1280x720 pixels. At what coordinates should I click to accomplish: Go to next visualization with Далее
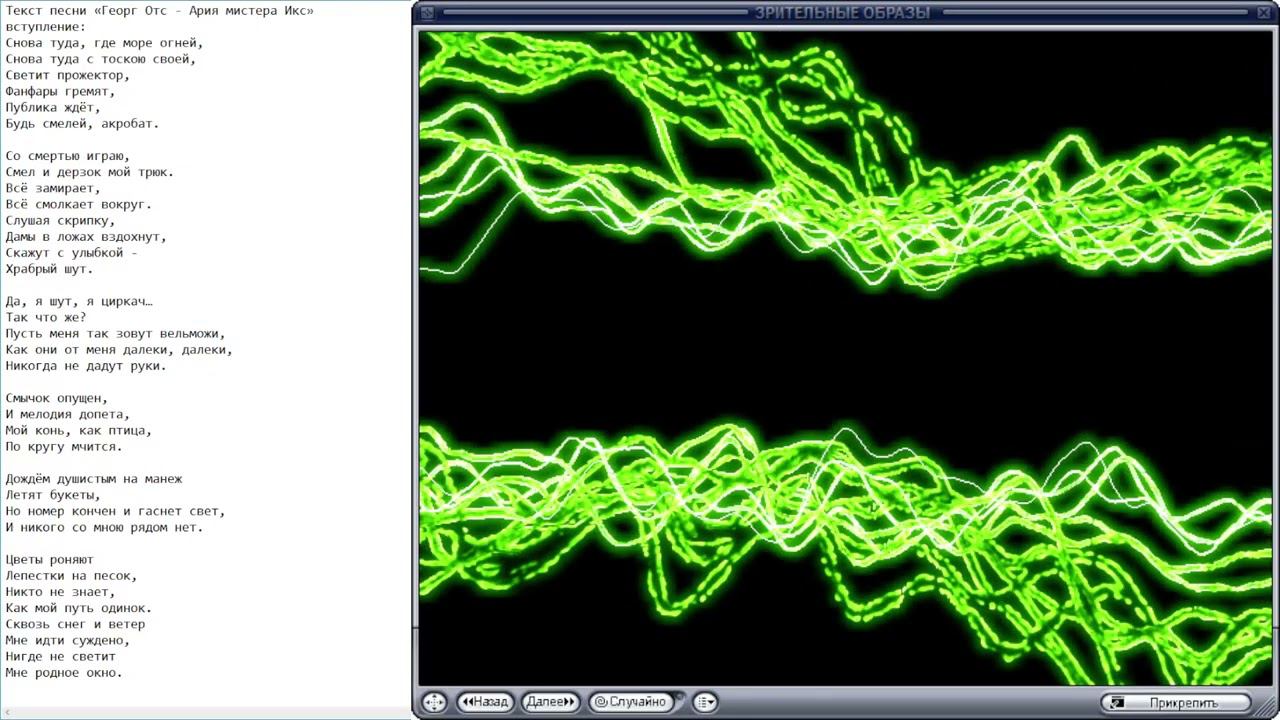(550, 702)
